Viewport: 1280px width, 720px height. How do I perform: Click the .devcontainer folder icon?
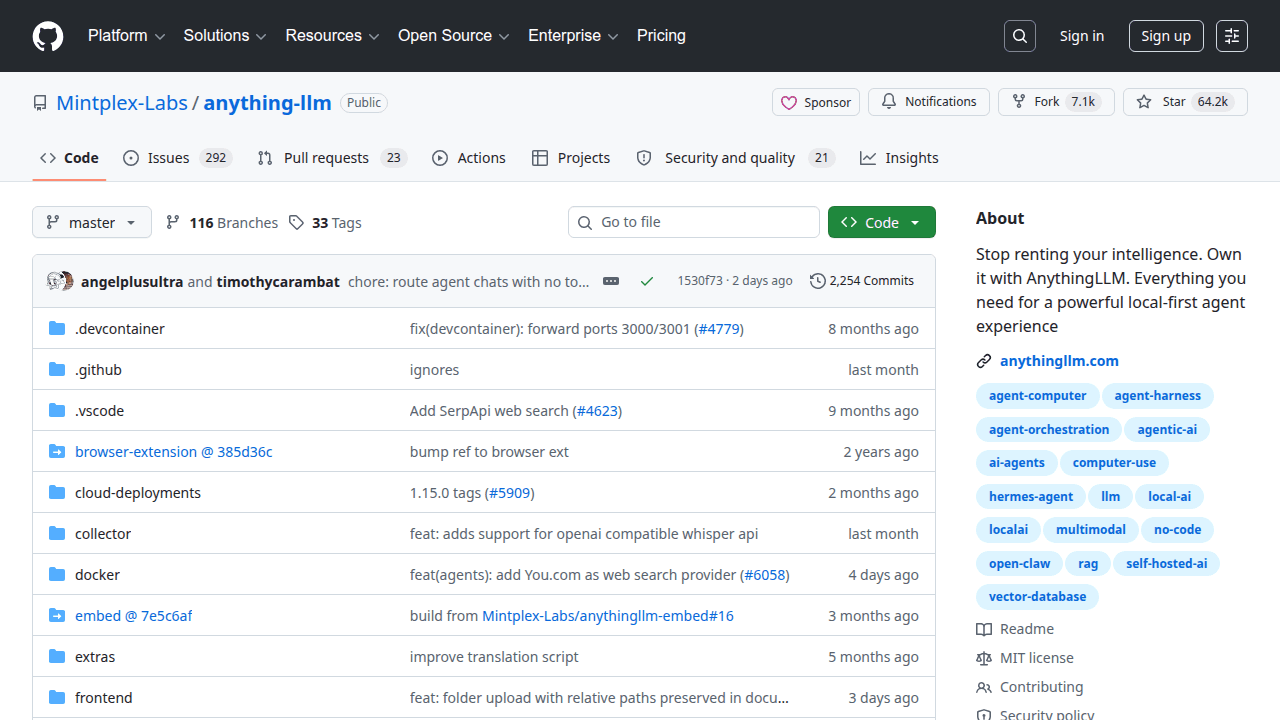[57, 329]
